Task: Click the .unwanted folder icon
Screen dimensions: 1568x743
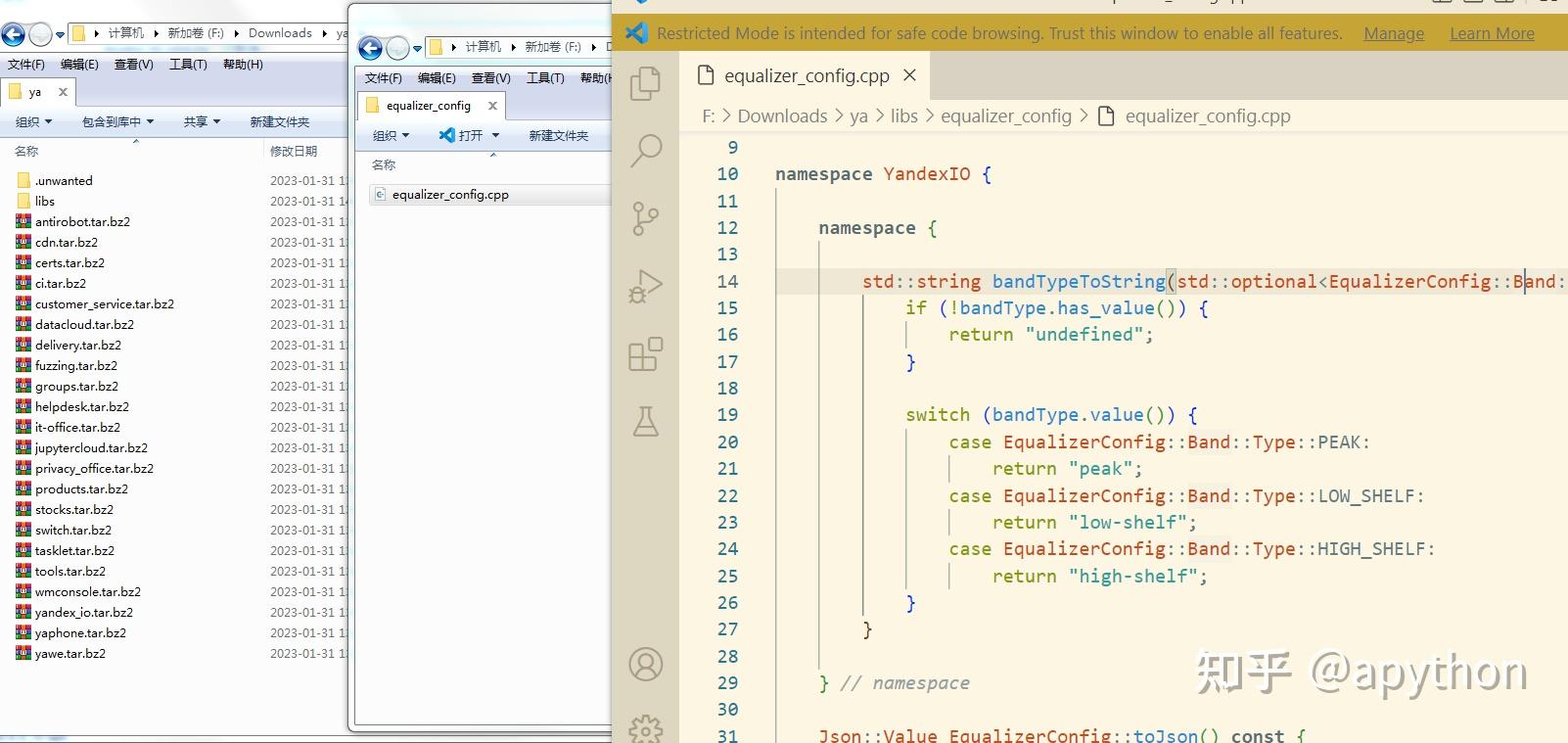Action: point(23,180)
